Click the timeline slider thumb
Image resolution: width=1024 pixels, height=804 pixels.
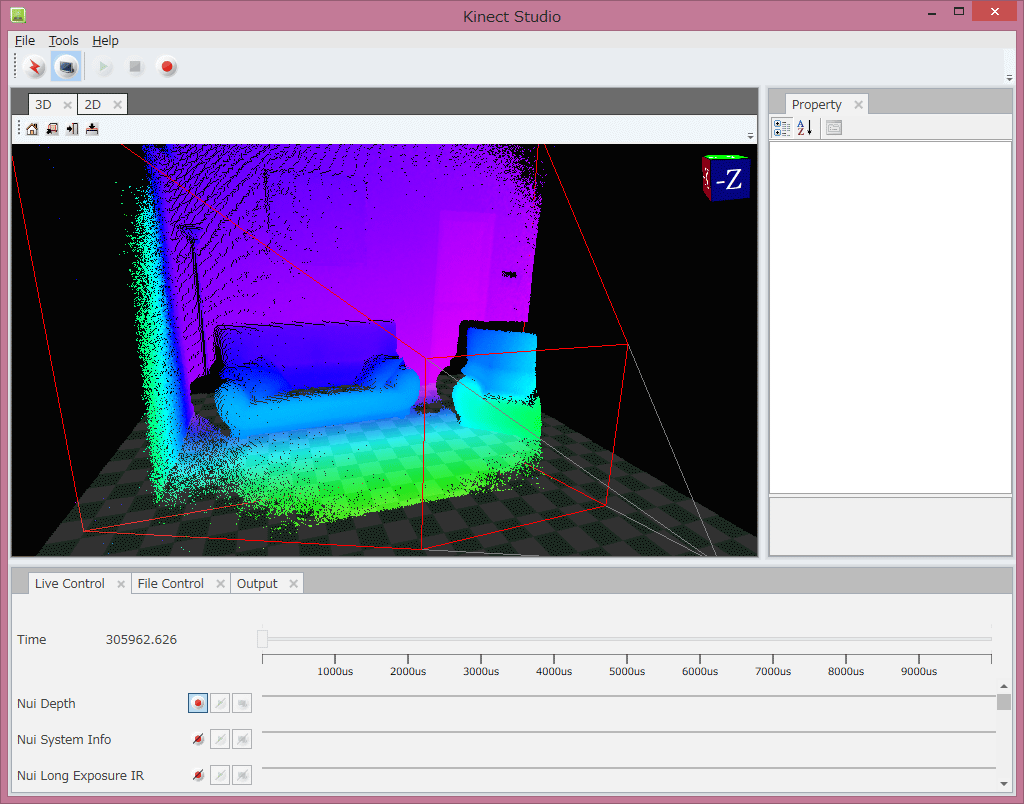point(263,639)
